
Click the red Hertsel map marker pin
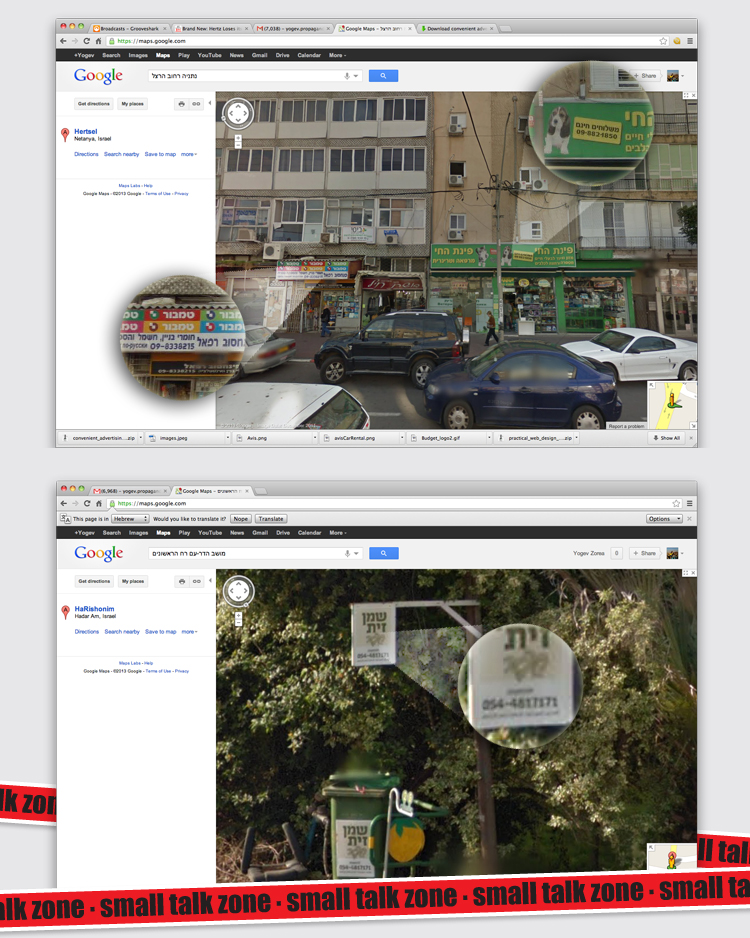[65, 134]
